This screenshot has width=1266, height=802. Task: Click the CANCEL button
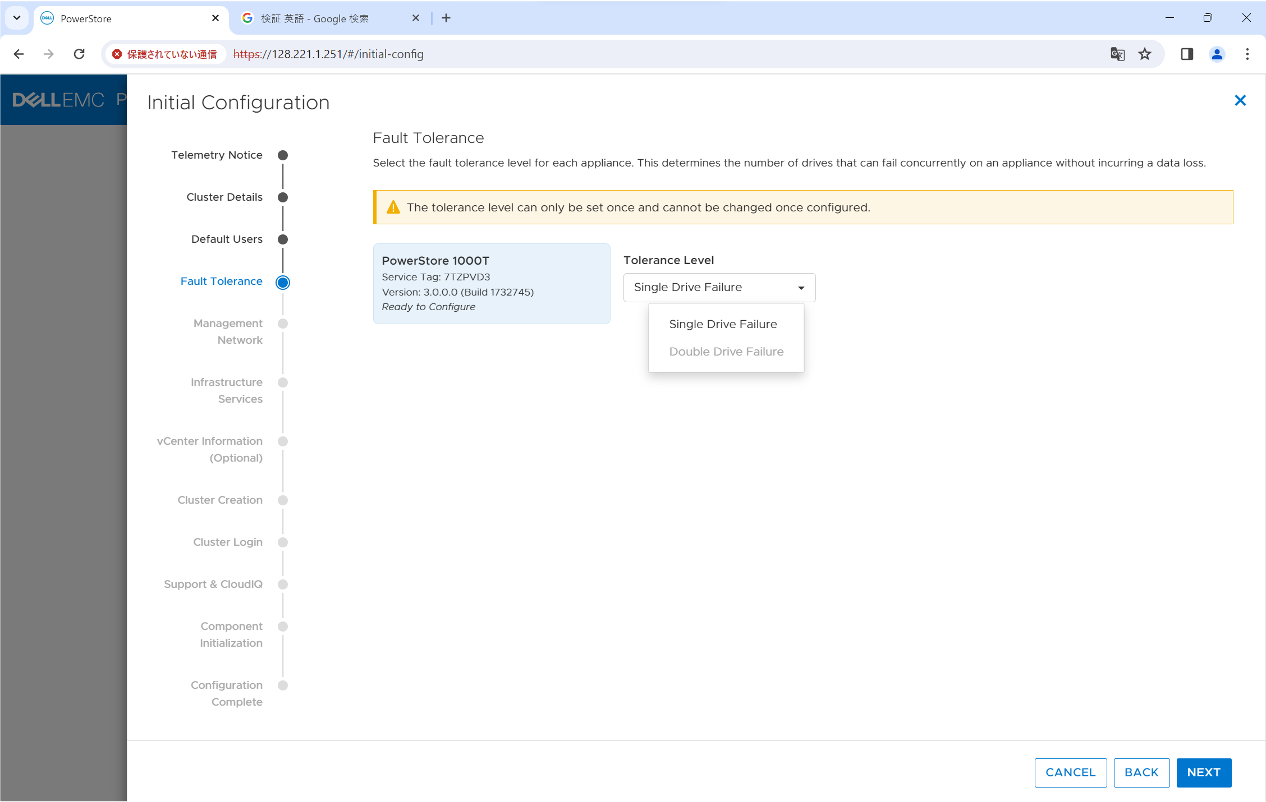click(x=1070, y=772)
